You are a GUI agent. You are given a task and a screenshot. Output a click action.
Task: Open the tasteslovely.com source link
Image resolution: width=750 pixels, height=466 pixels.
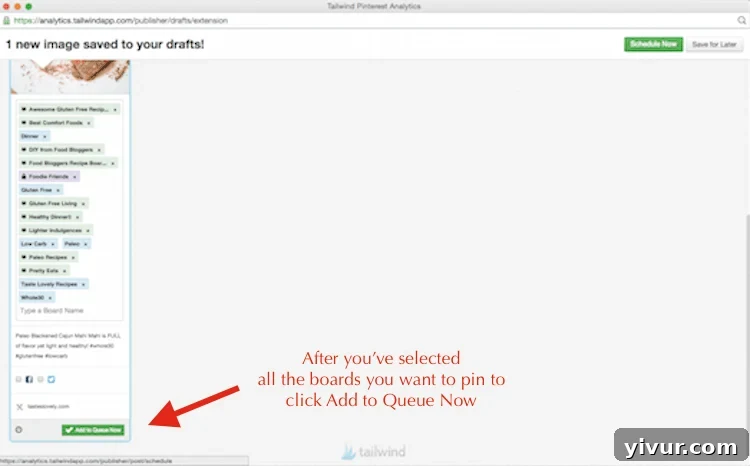[48, 407]
